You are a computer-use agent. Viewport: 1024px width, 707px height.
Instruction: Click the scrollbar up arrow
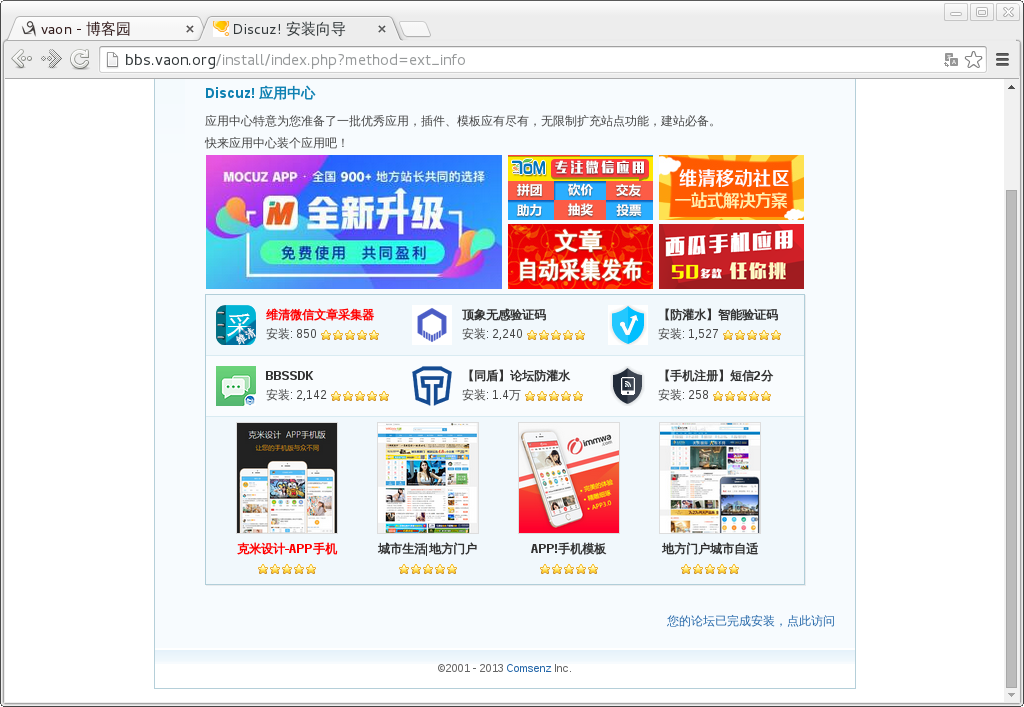[1012, 87]
